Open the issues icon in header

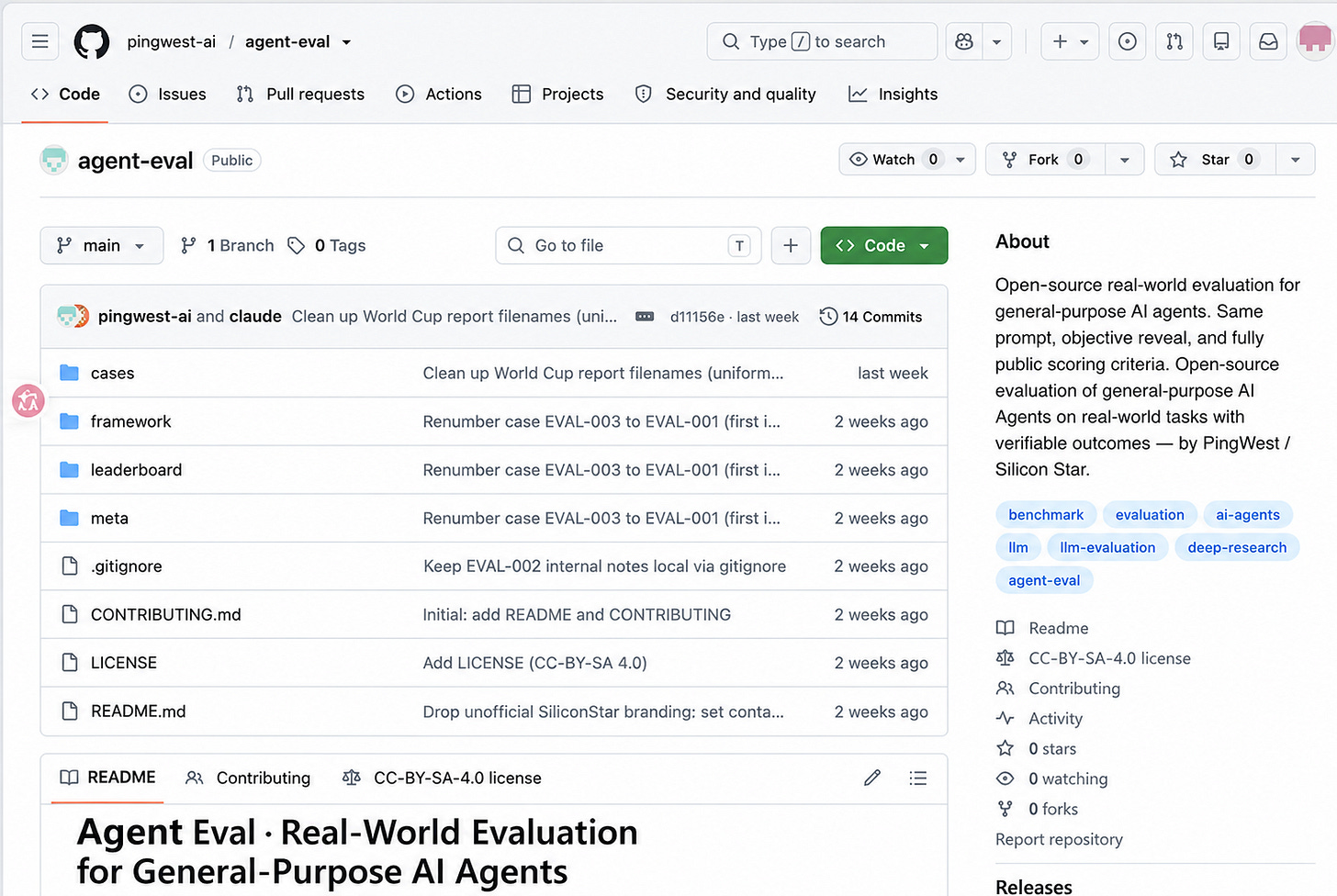[1128, 41]
